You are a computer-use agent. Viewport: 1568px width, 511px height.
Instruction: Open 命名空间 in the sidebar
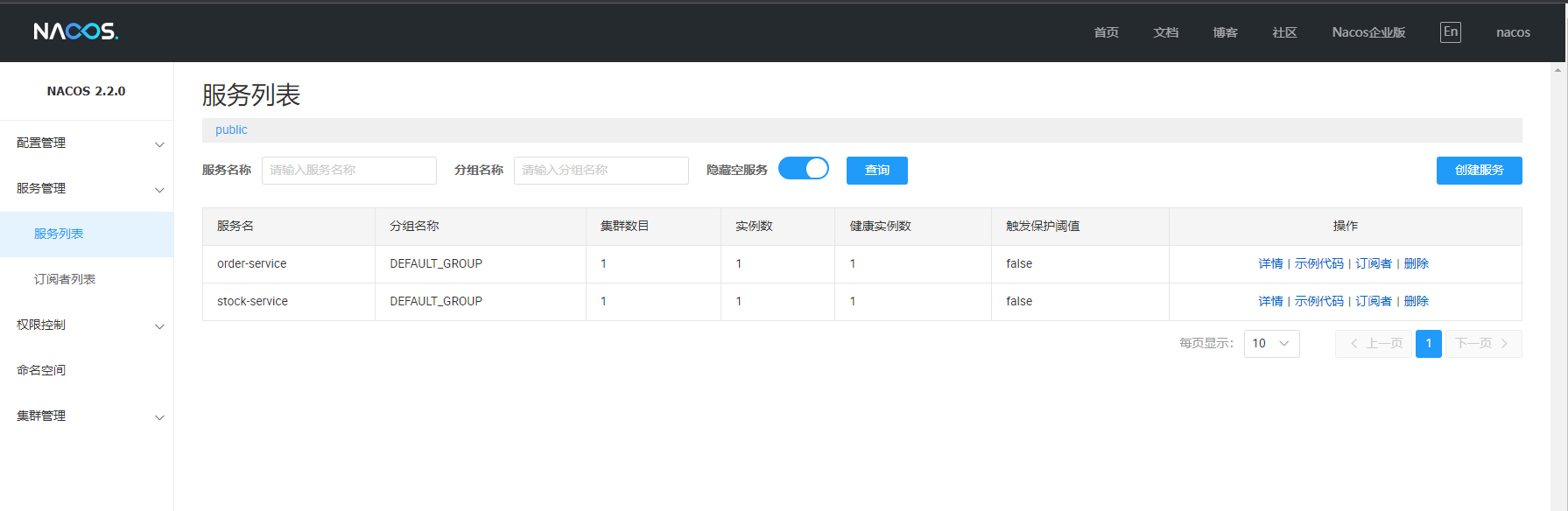click(x=41, y=371)
